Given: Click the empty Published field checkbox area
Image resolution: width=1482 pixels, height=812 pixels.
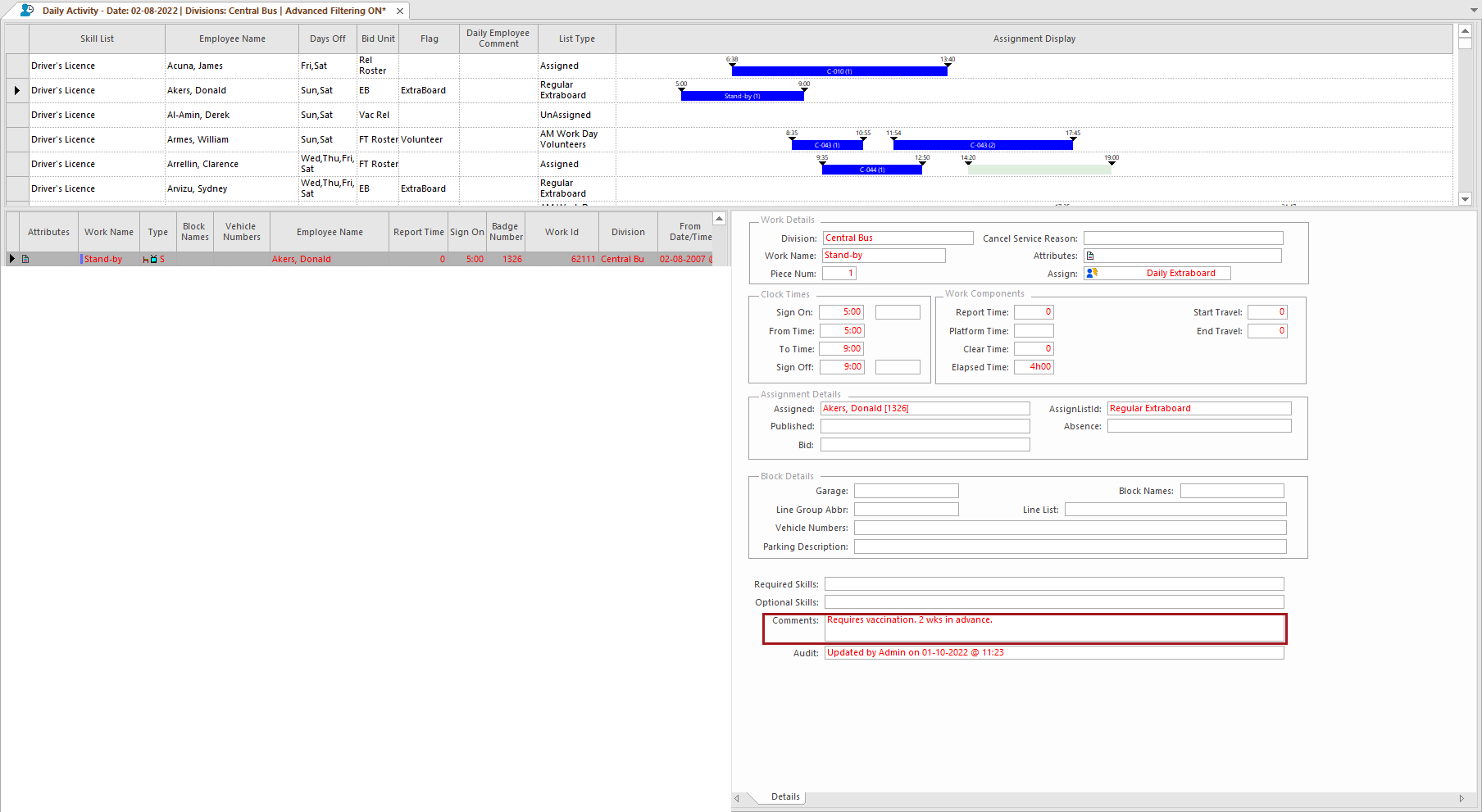Looking at the screenshot, I should coord(925,426).
